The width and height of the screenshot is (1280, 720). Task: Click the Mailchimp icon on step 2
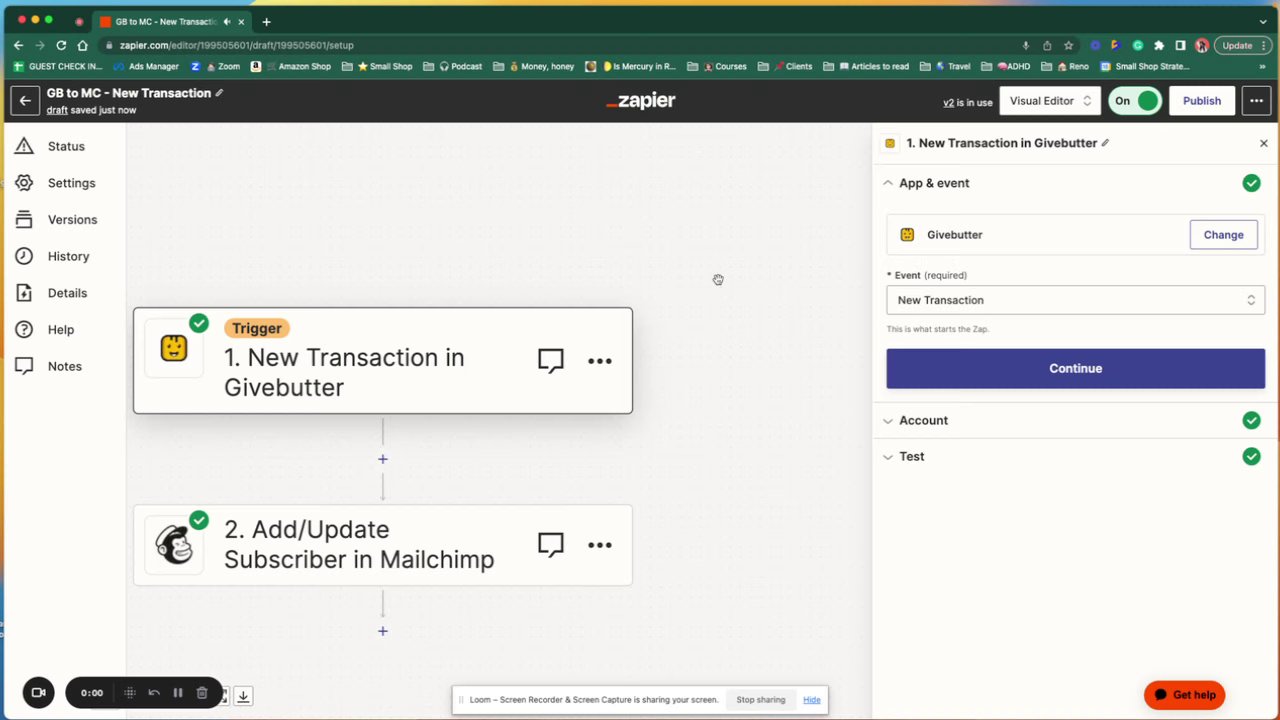(x=174, y=544)
